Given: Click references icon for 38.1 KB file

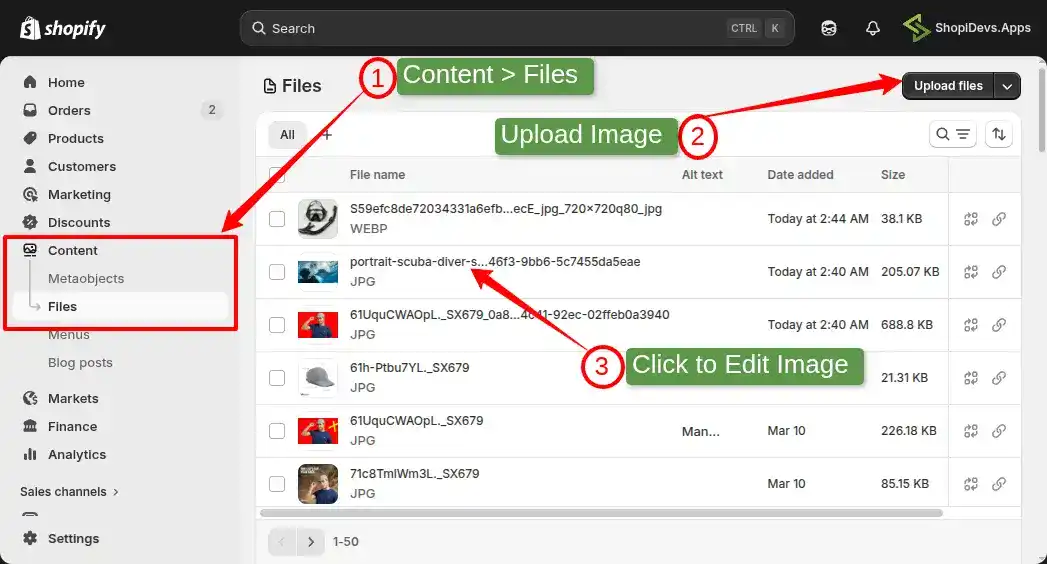Looking at the screenshot, I should click(971, 219).
